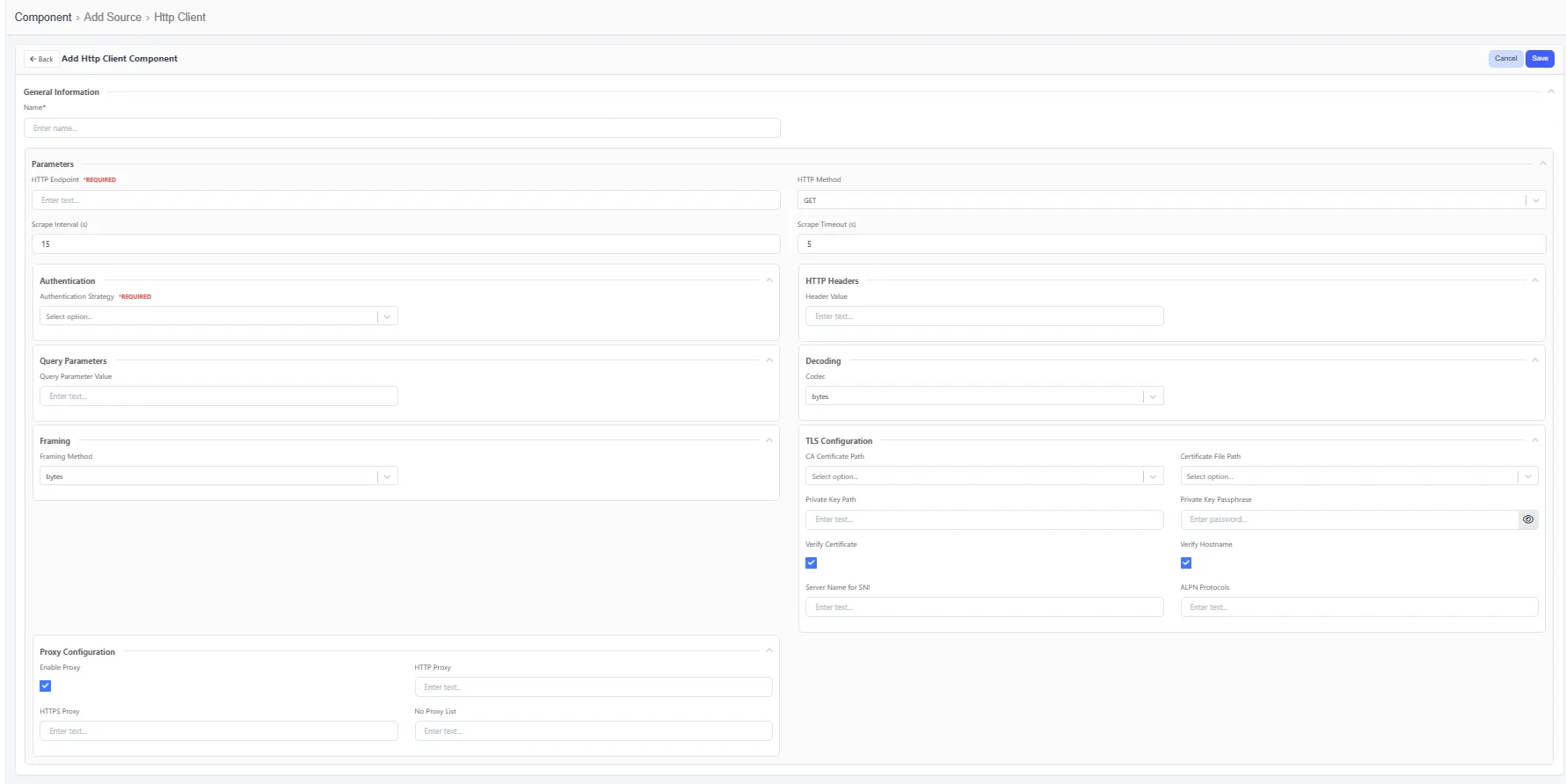Open the Component breadcrumb link
The height and width of the screenshot is (784, 1566).
pyautogui.click(x=43, y=18)
